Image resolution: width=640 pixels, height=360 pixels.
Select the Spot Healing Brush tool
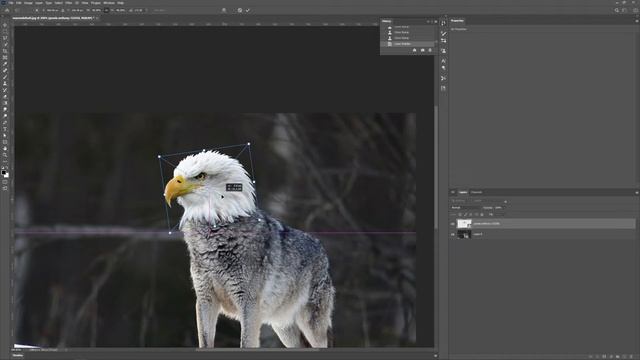[5, 70]
